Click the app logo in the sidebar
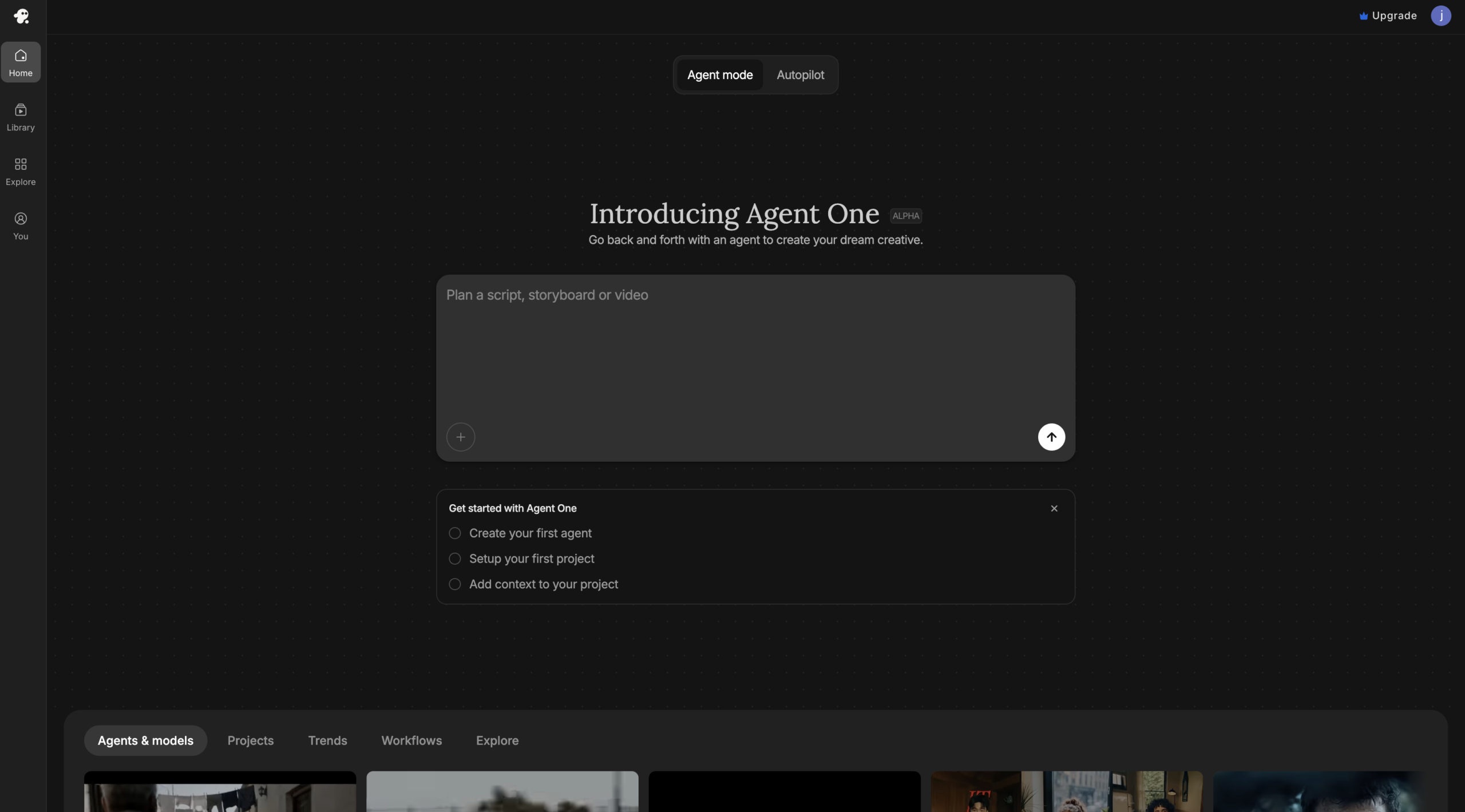The image size is (1465, 812). coord(21,16)
